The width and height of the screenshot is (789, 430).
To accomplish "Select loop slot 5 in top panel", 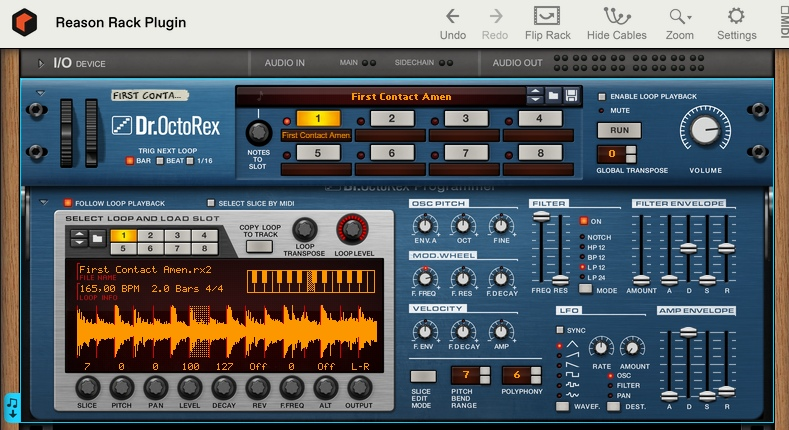I will pos(318,153).
